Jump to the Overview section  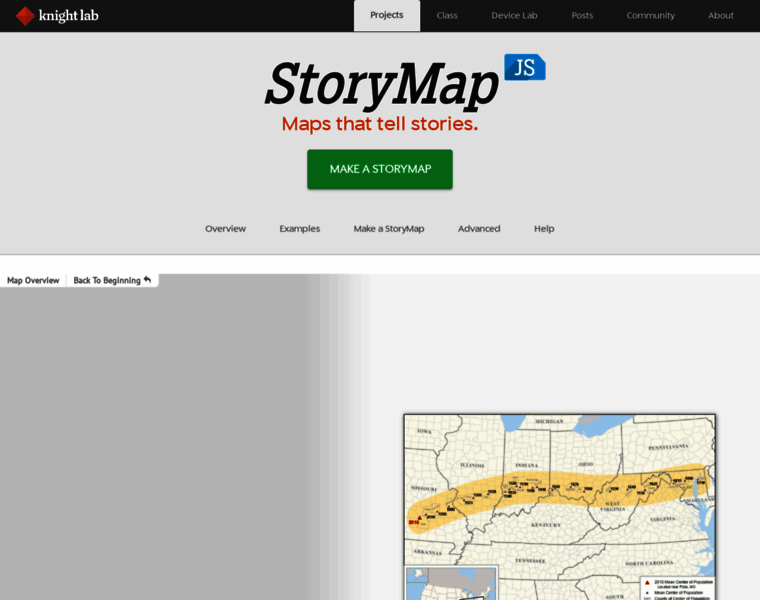(x=225, y=229)
